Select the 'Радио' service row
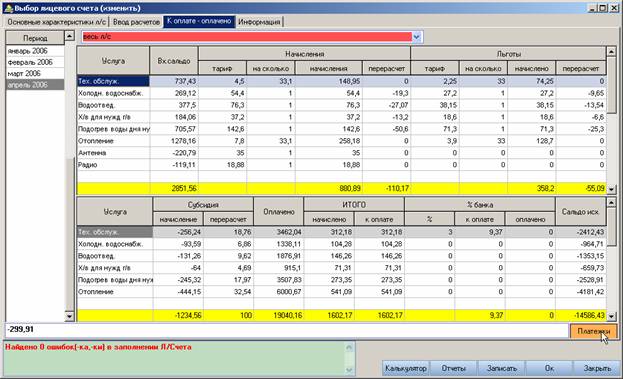Viewport: 623px width, 379px height. pos(342,164)
